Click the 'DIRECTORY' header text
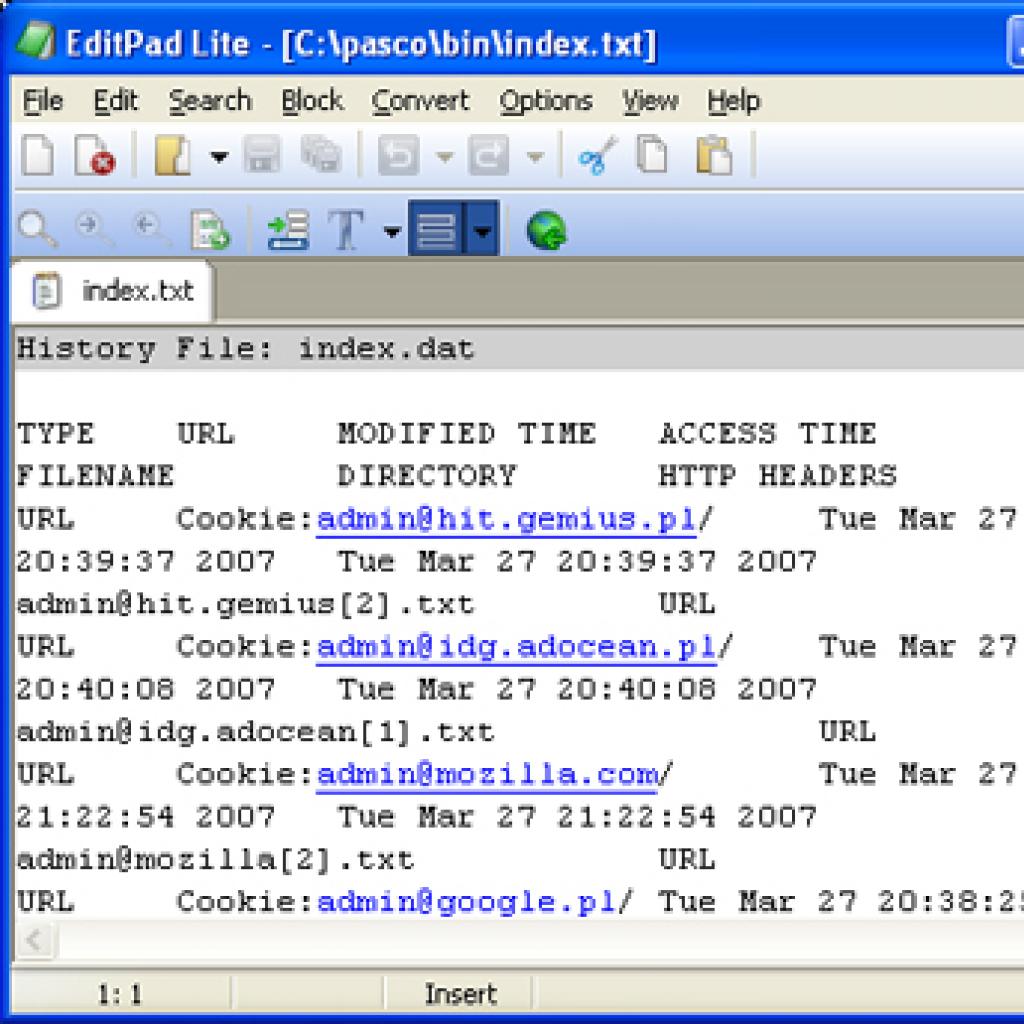Viewport: 1024px width, 1024px height. point(426,475)
